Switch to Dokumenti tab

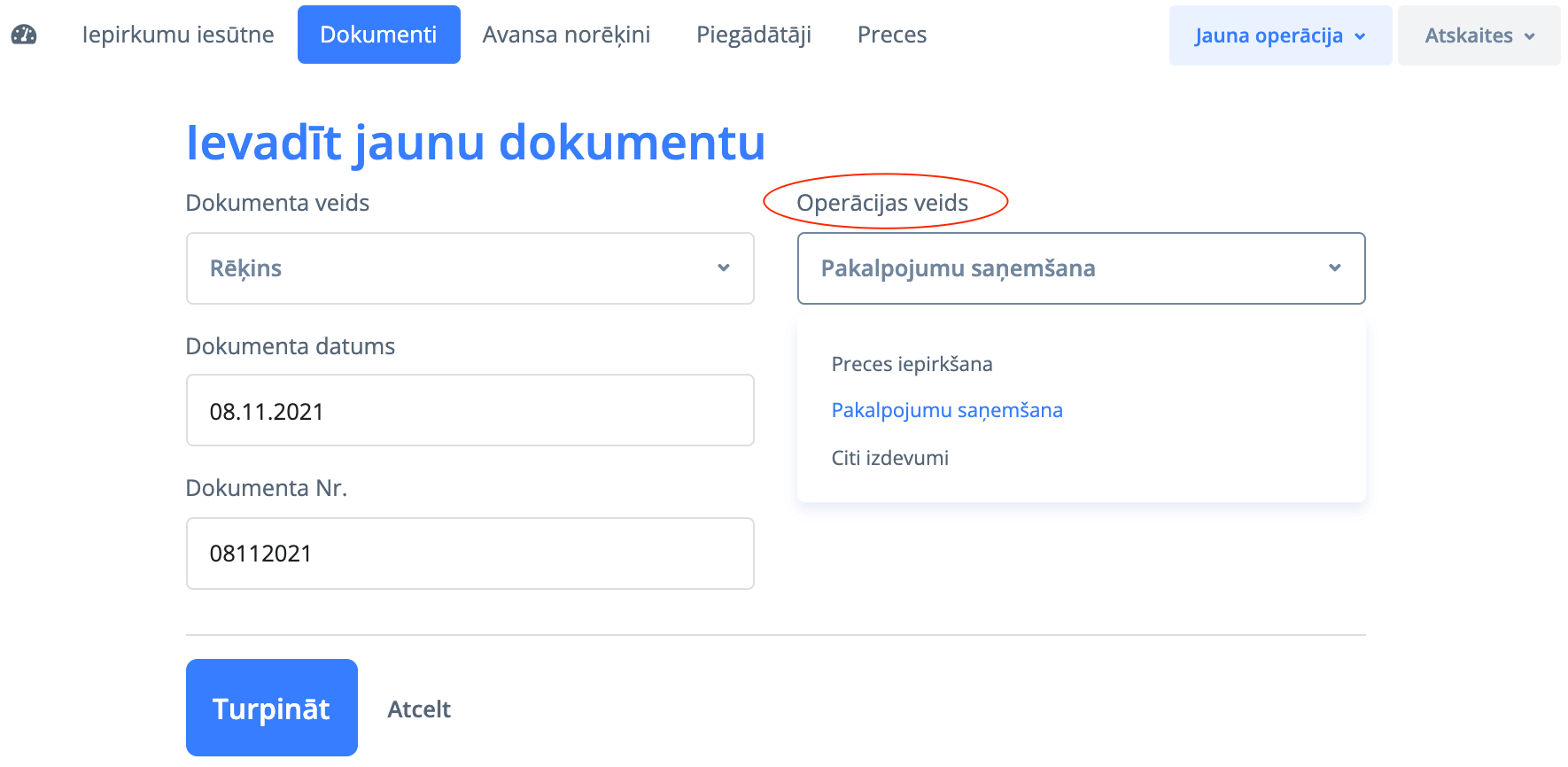tap(378, 35)
